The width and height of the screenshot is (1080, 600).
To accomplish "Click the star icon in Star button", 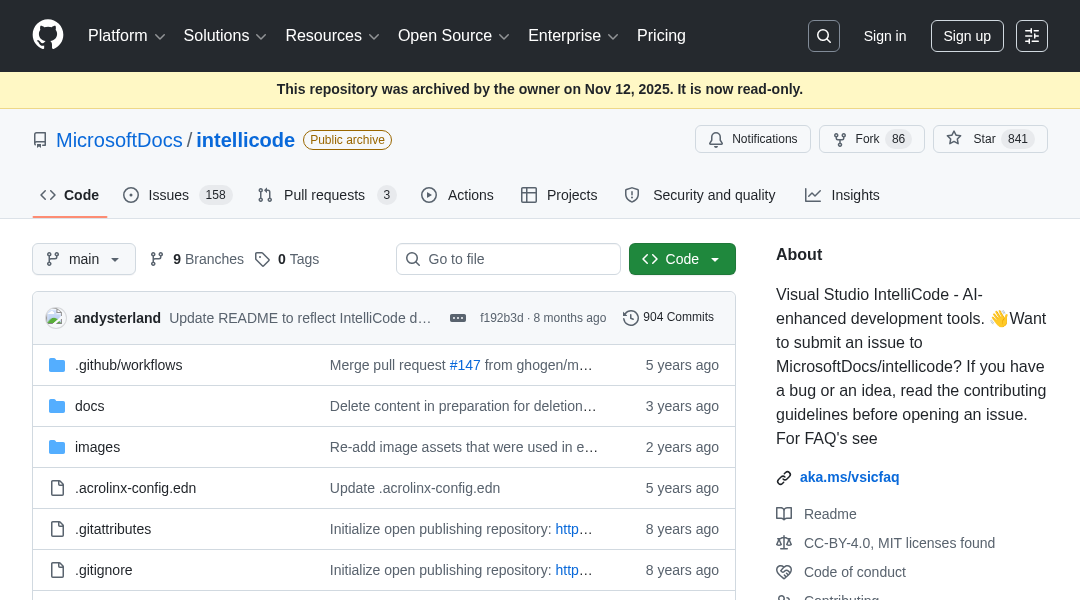I will click(x=954, y=138).
